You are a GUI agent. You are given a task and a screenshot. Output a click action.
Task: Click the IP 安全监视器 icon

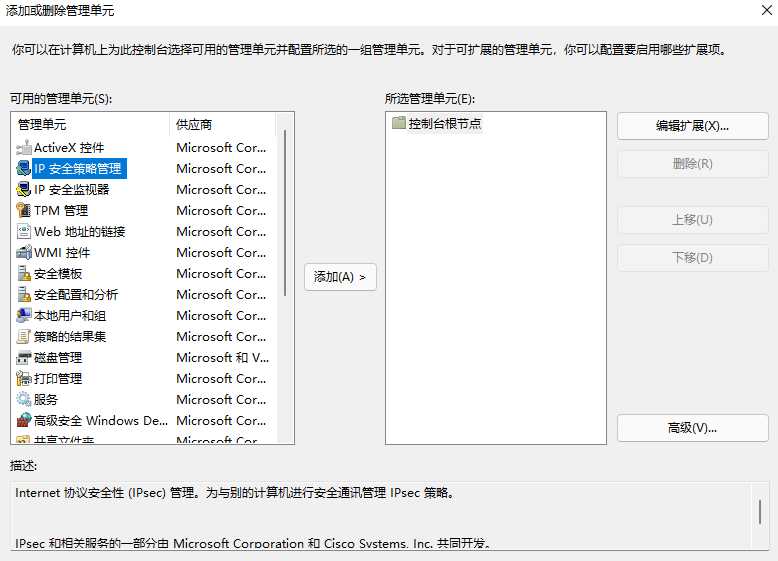point(23,189)
